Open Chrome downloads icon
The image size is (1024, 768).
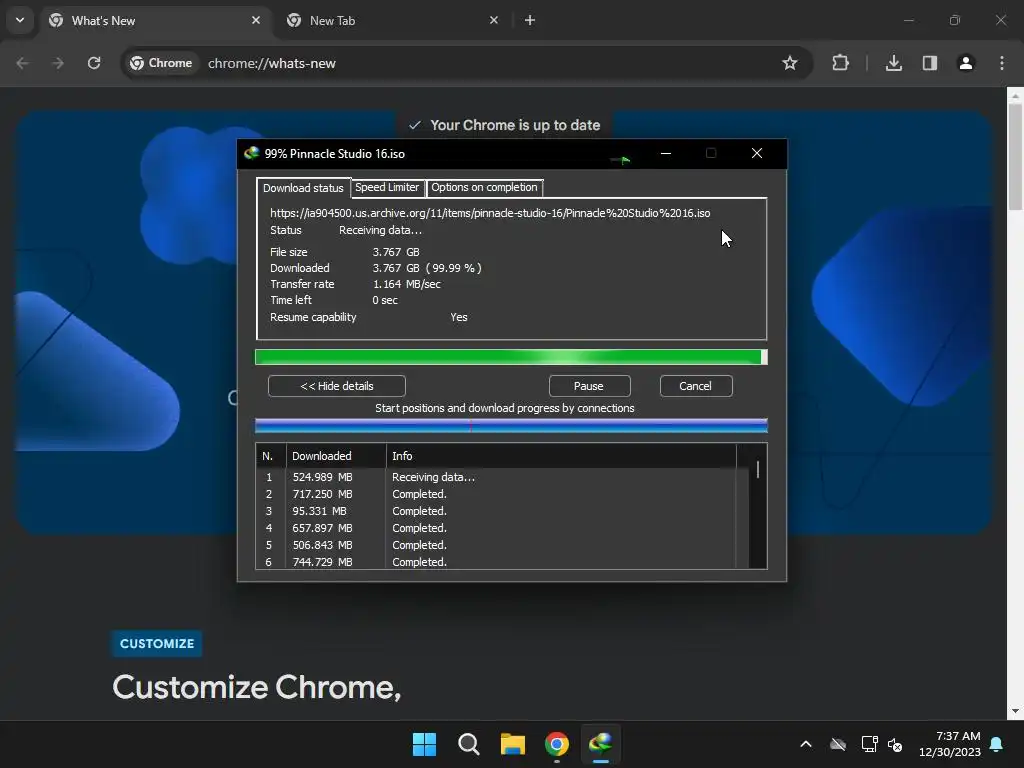click(894, 63)
